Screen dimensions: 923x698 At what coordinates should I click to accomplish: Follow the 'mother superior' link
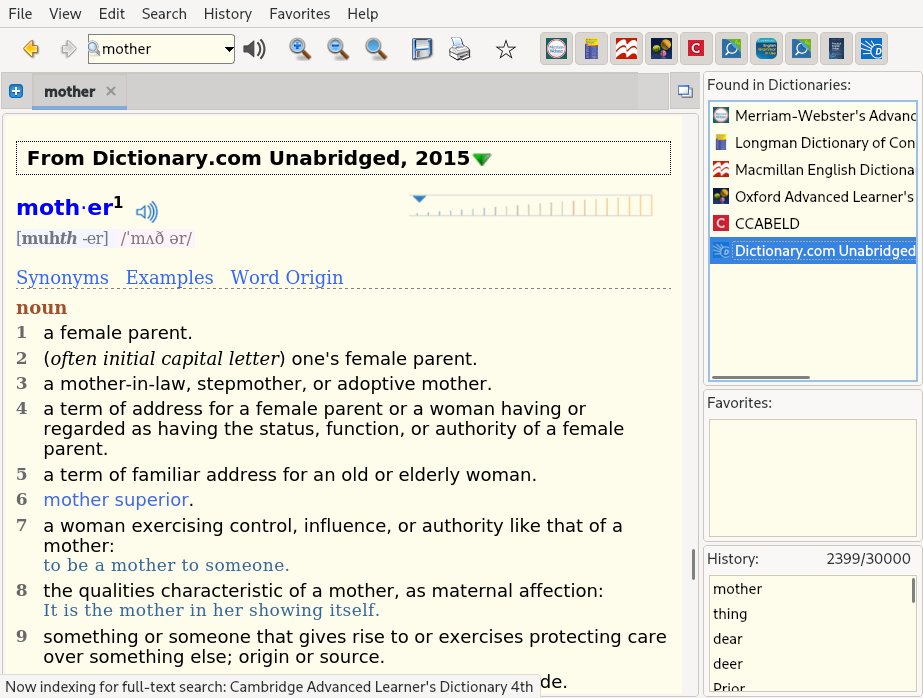tap(116, 500)
